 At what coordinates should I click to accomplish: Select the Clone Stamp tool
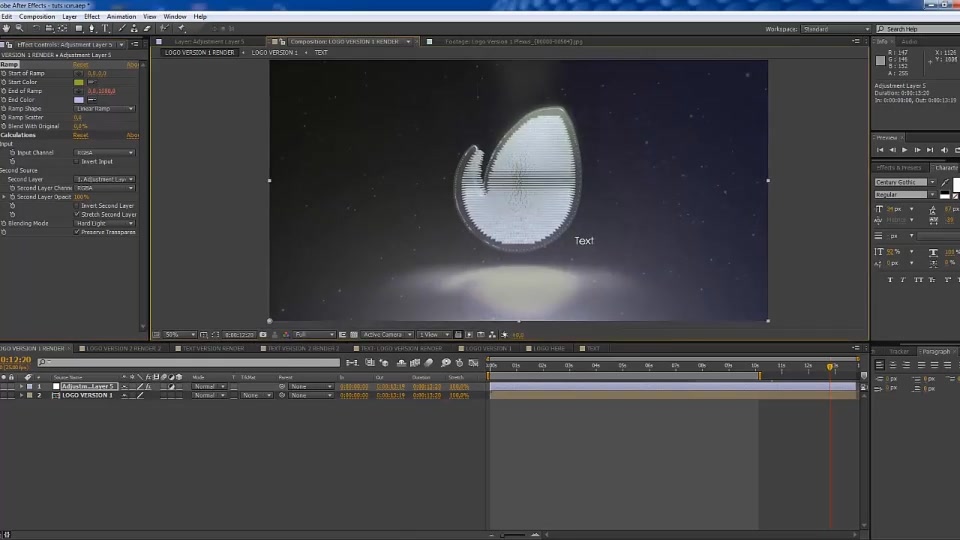(x=134, y=28)
